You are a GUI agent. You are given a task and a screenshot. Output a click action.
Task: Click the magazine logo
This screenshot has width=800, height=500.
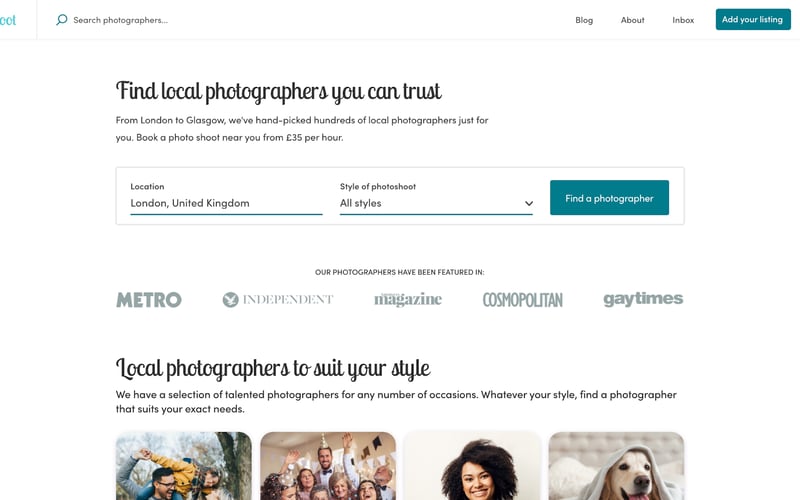click(x=408, y=299)
